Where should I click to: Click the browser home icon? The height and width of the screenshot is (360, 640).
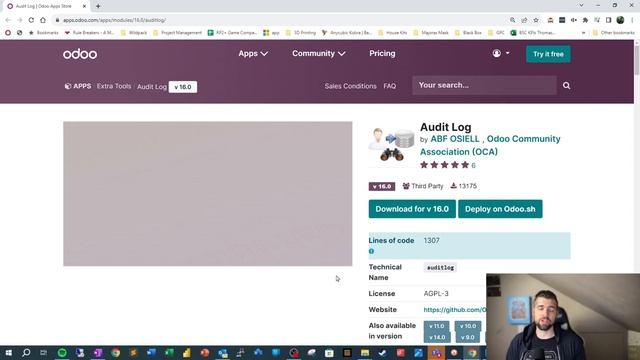43,20
